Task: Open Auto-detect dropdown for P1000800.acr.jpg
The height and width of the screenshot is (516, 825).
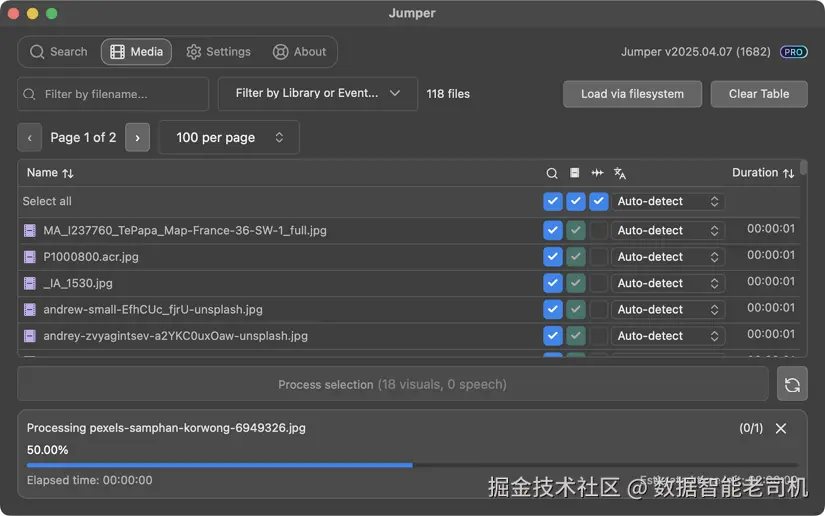Action: 668,257
